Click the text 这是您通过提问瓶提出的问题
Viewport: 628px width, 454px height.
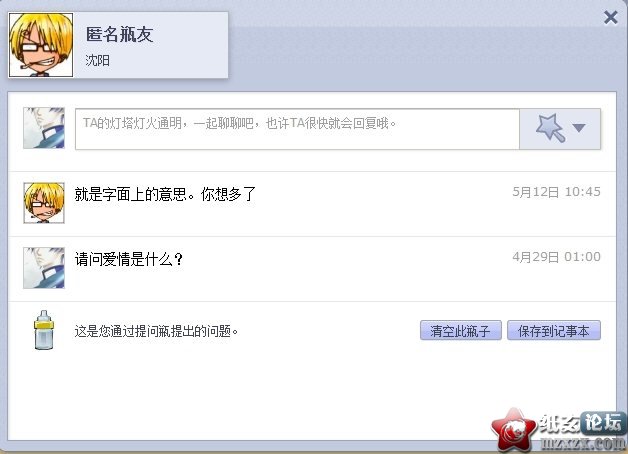tap(156, 331)
